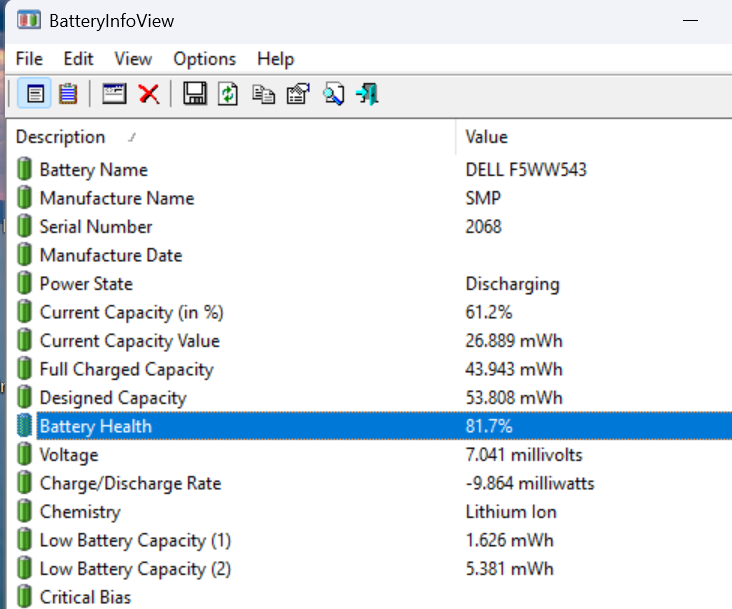
Task: Click battery icon beside Voltage
Action: (24, 454)
